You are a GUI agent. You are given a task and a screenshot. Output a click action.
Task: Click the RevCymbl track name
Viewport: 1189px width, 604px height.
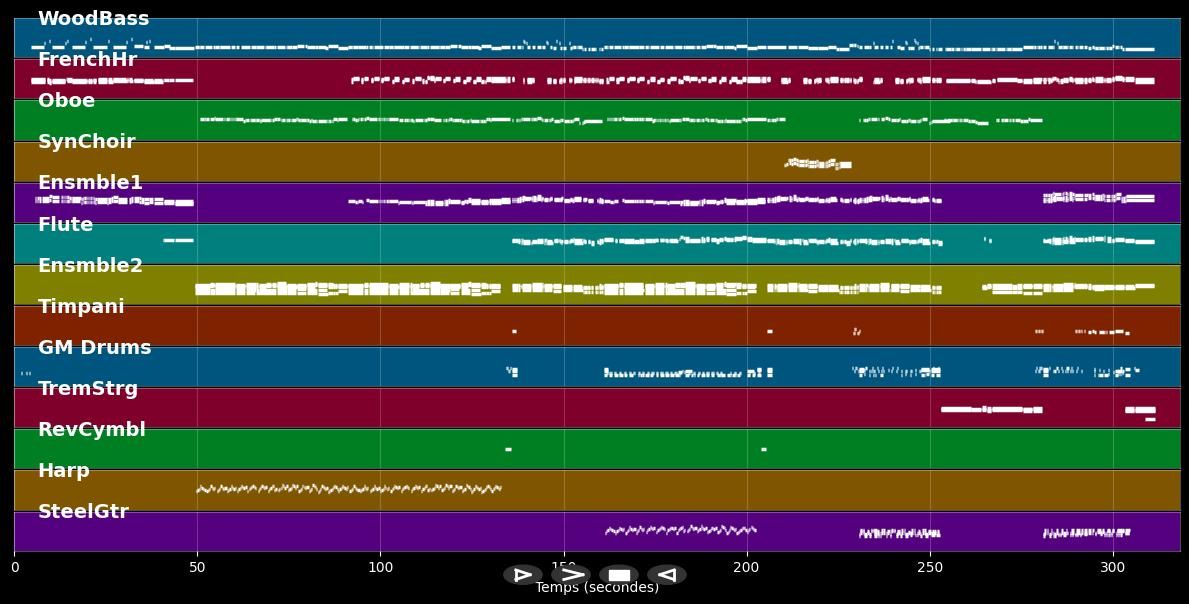pyautogui.click(x=91, y=430)
